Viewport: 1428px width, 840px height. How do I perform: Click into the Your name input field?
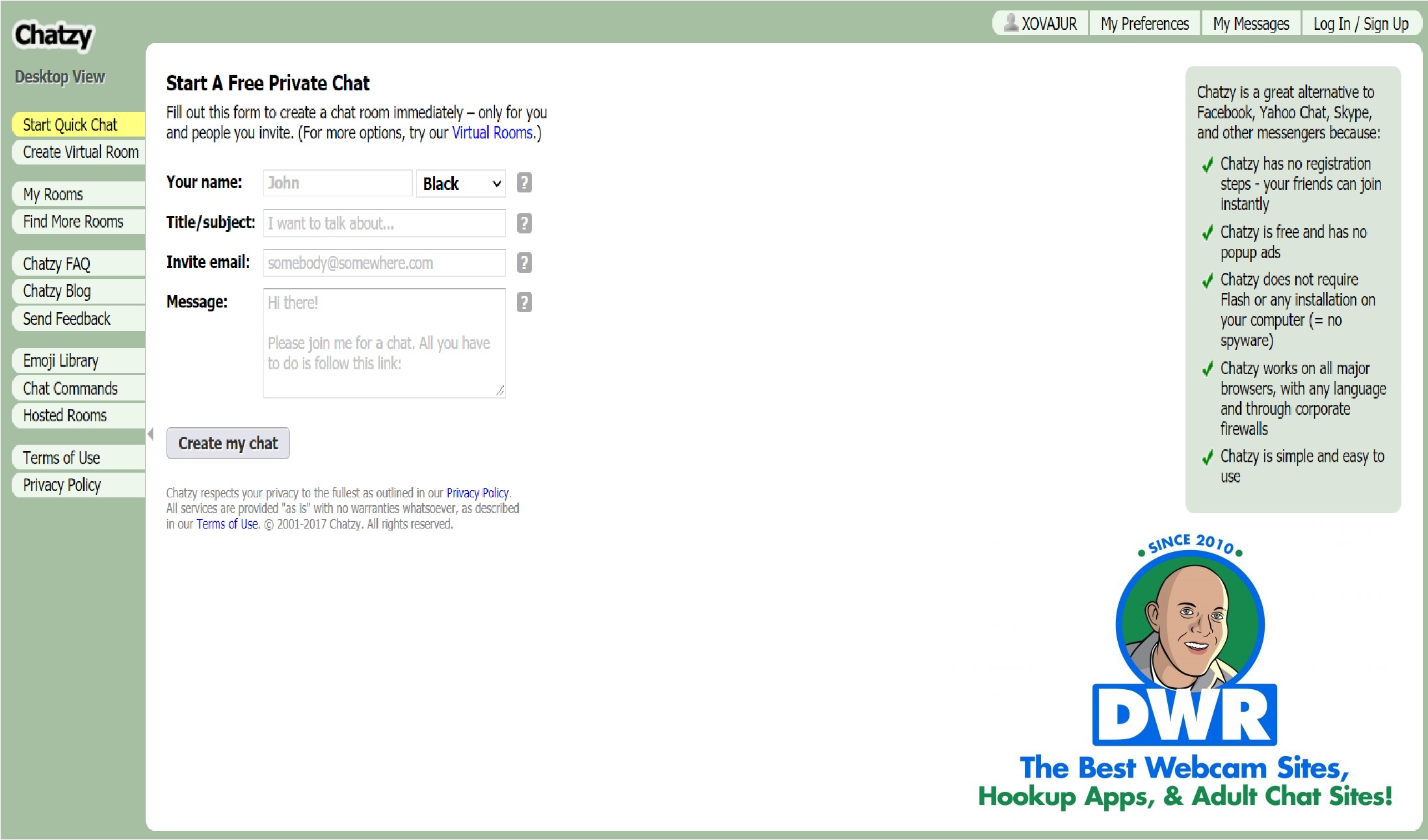337,183
